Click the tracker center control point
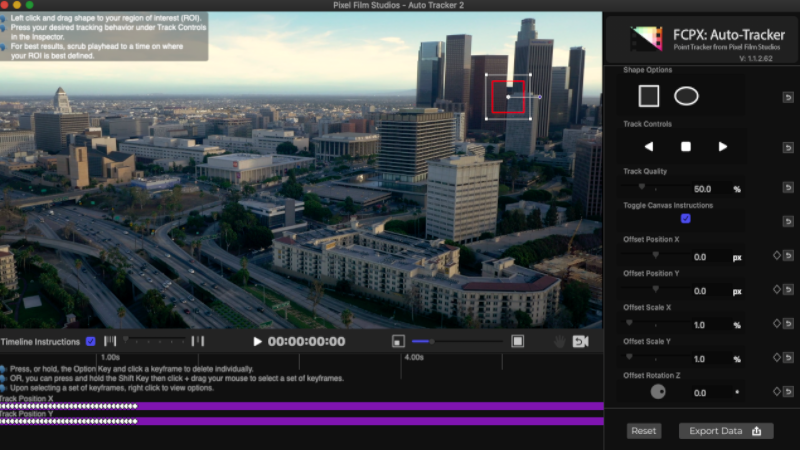The height and width of the screenshot is (450, 800). click(x=508, y=97)
